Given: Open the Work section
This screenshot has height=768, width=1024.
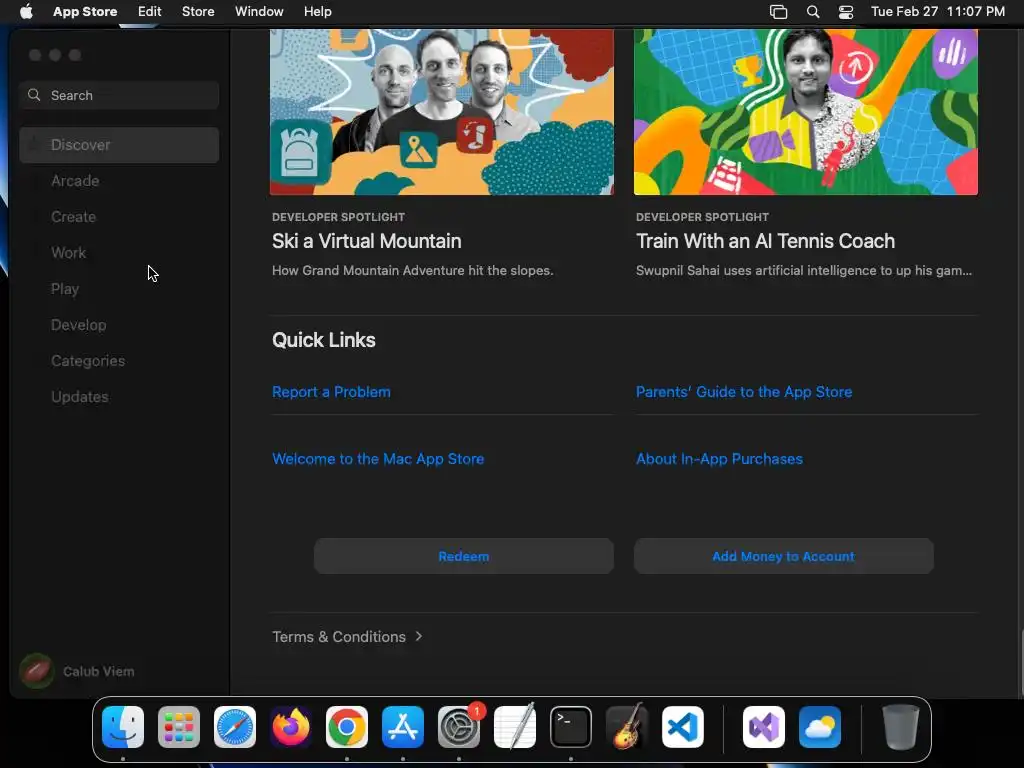Looking at the screenshot, I should click(119, 253).
